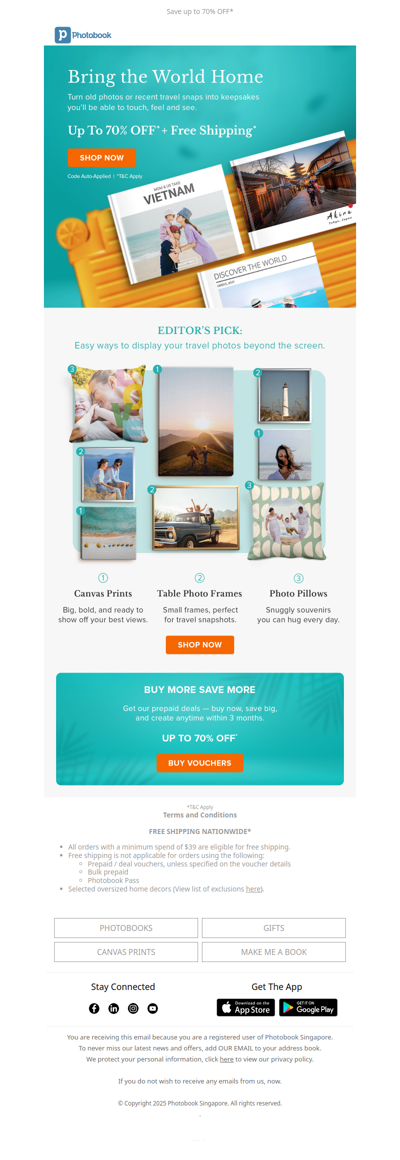
Task: Click the circled number 1 Canvas Prints icon
Action: (x=103, y=578)
